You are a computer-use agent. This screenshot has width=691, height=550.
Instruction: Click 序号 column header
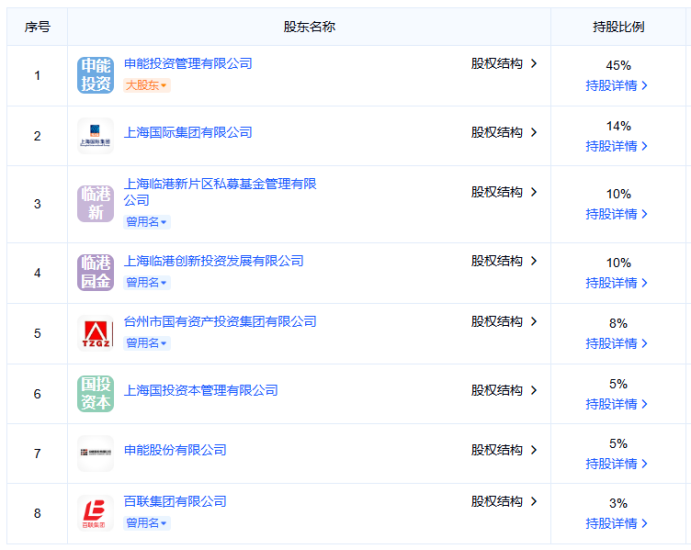[x=37, y=27]
